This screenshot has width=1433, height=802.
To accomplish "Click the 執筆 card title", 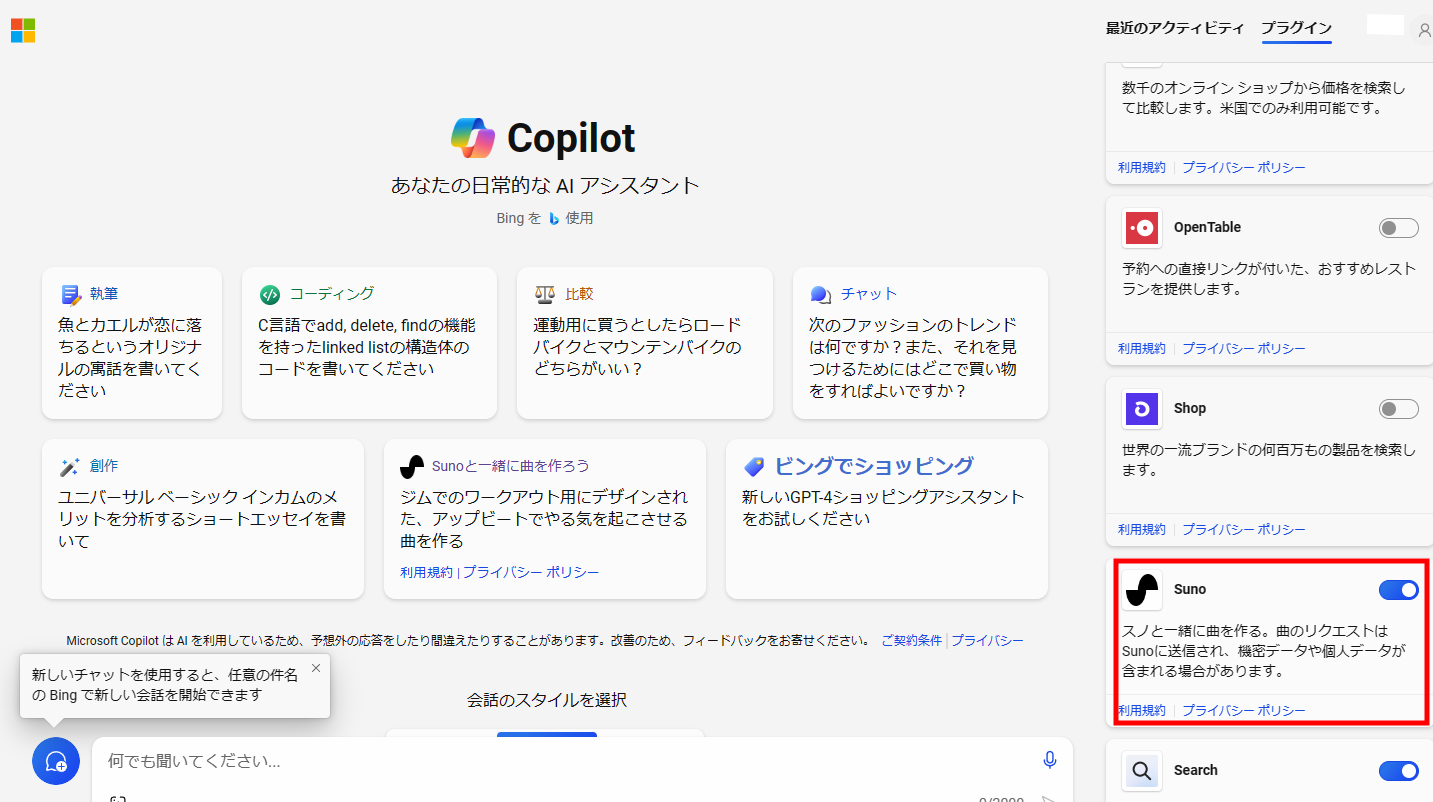I will [104, 294].
